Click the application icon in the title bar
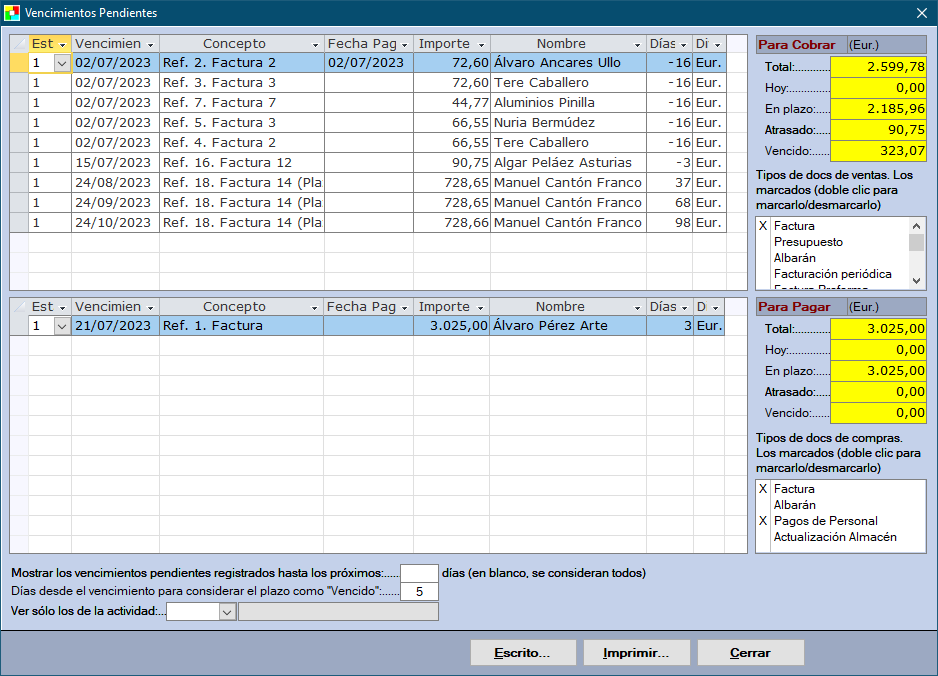 (x=12, y=13)
